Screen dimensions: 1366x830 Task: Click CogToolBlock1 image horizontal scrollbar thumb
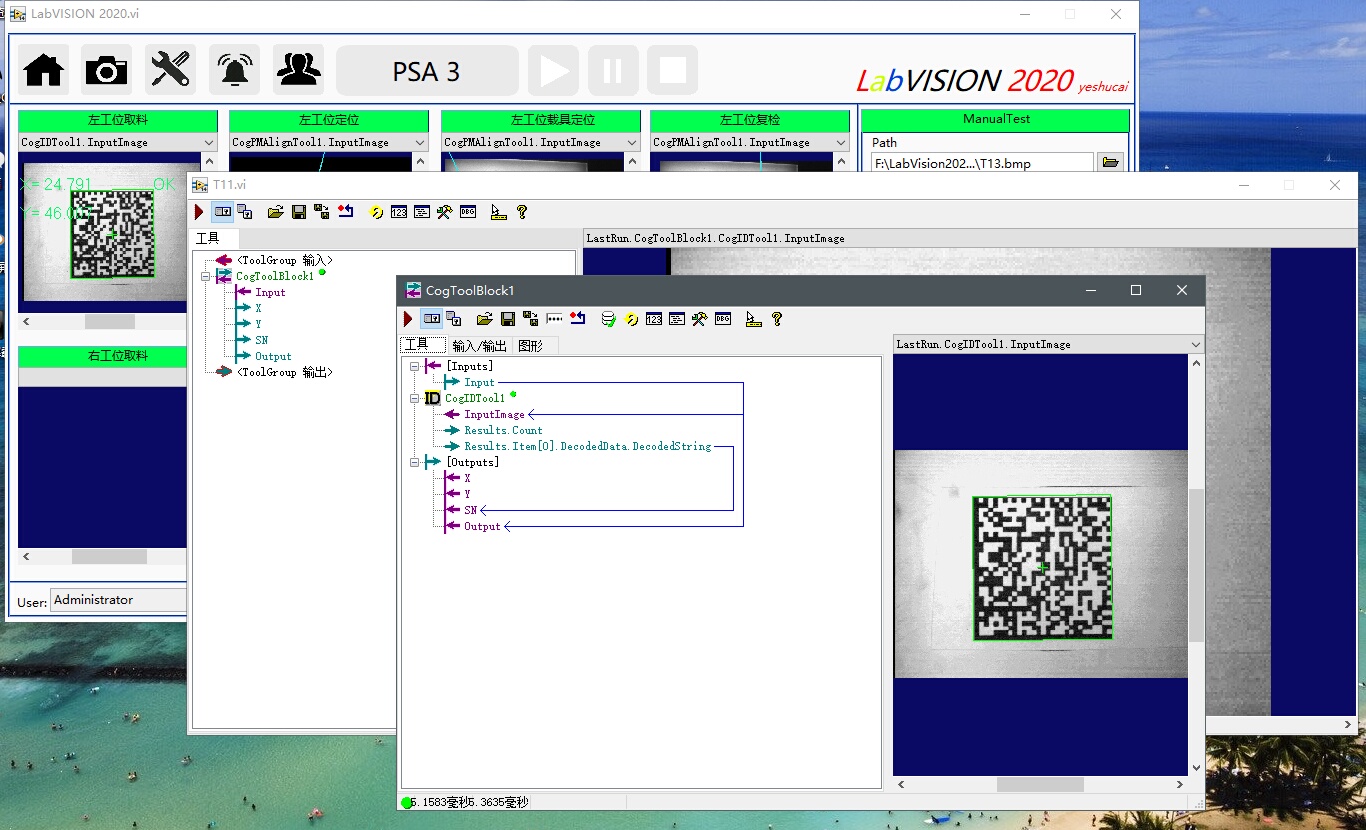coord(1040,785)
